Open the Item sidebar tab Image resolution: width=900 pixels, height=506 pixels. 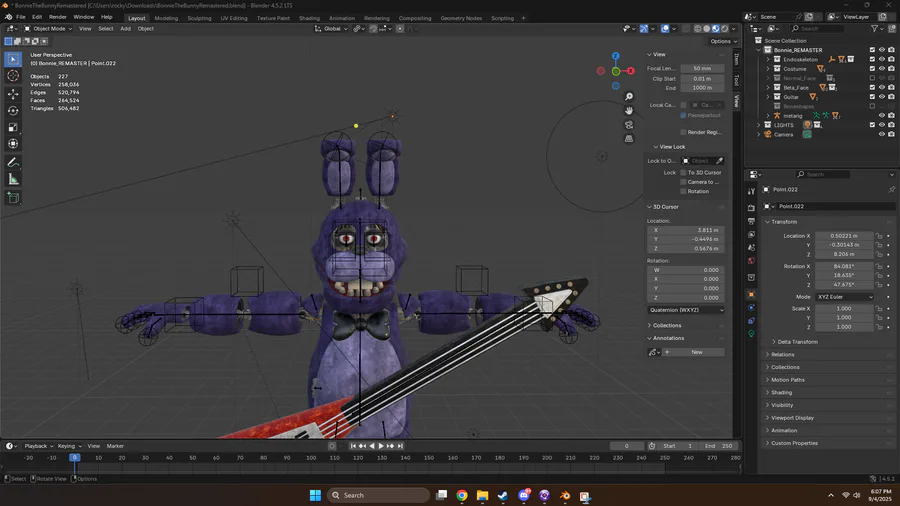coord(736,59)
